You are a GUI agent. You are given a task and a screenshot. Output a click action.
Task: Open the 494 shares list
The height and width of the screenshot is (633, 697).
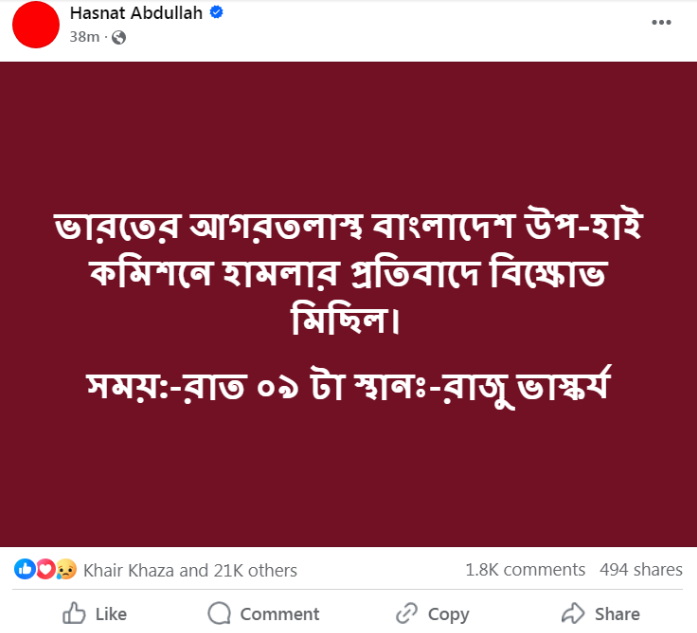click(641, 570)
